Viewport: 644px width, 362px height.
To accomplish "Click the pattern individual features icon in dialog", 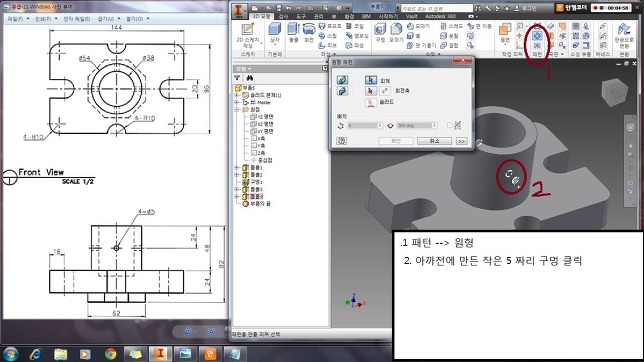I will (x=342, y=80).
